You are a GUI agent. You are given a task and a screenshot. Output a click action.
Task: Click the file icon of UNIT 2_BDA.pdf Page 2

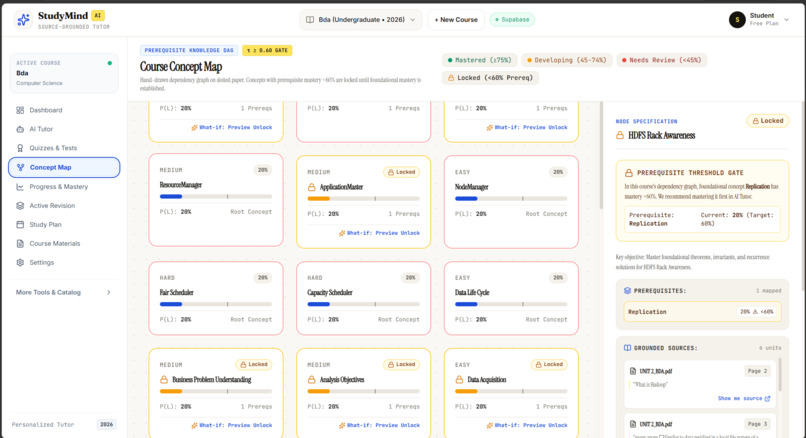633,371
